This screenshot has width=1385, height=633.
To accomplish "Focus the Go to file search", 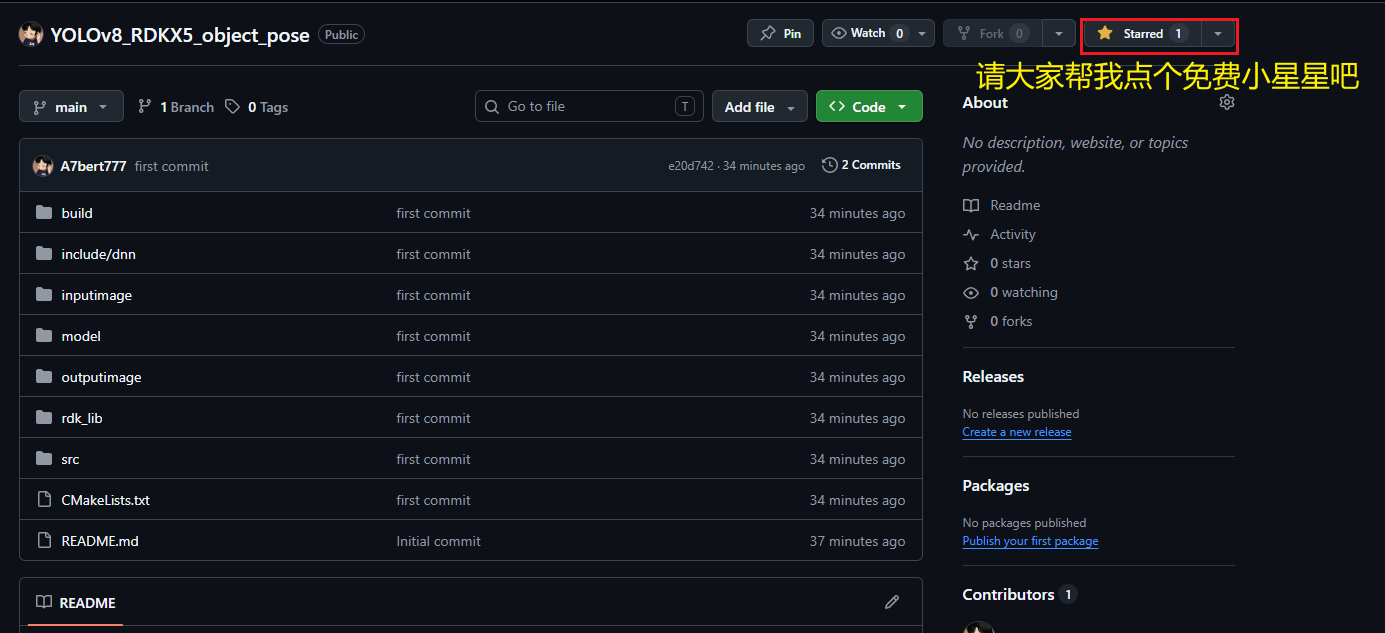I will (x=589, y=107).
